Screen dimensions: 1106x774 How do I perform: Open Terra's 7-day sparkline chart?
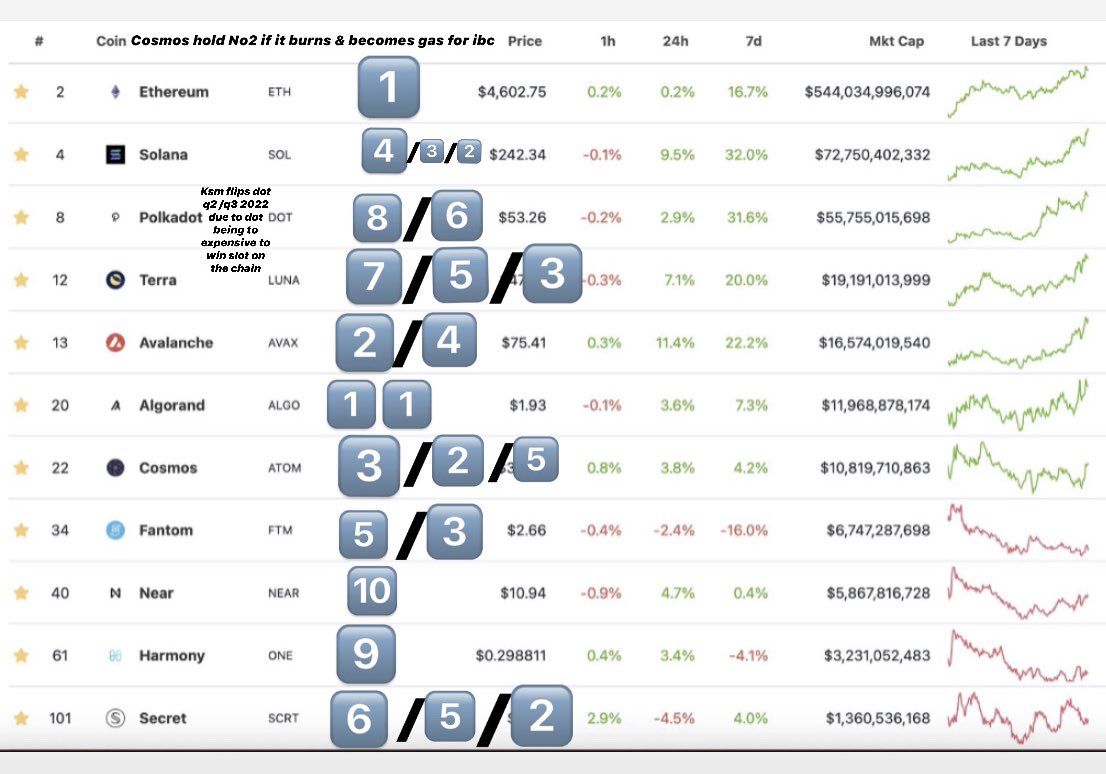1018,280
